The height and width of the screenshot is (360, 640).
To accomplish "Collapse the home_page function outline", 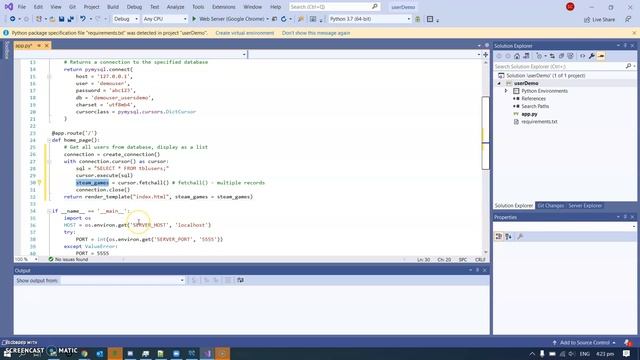I will (49, 140).
